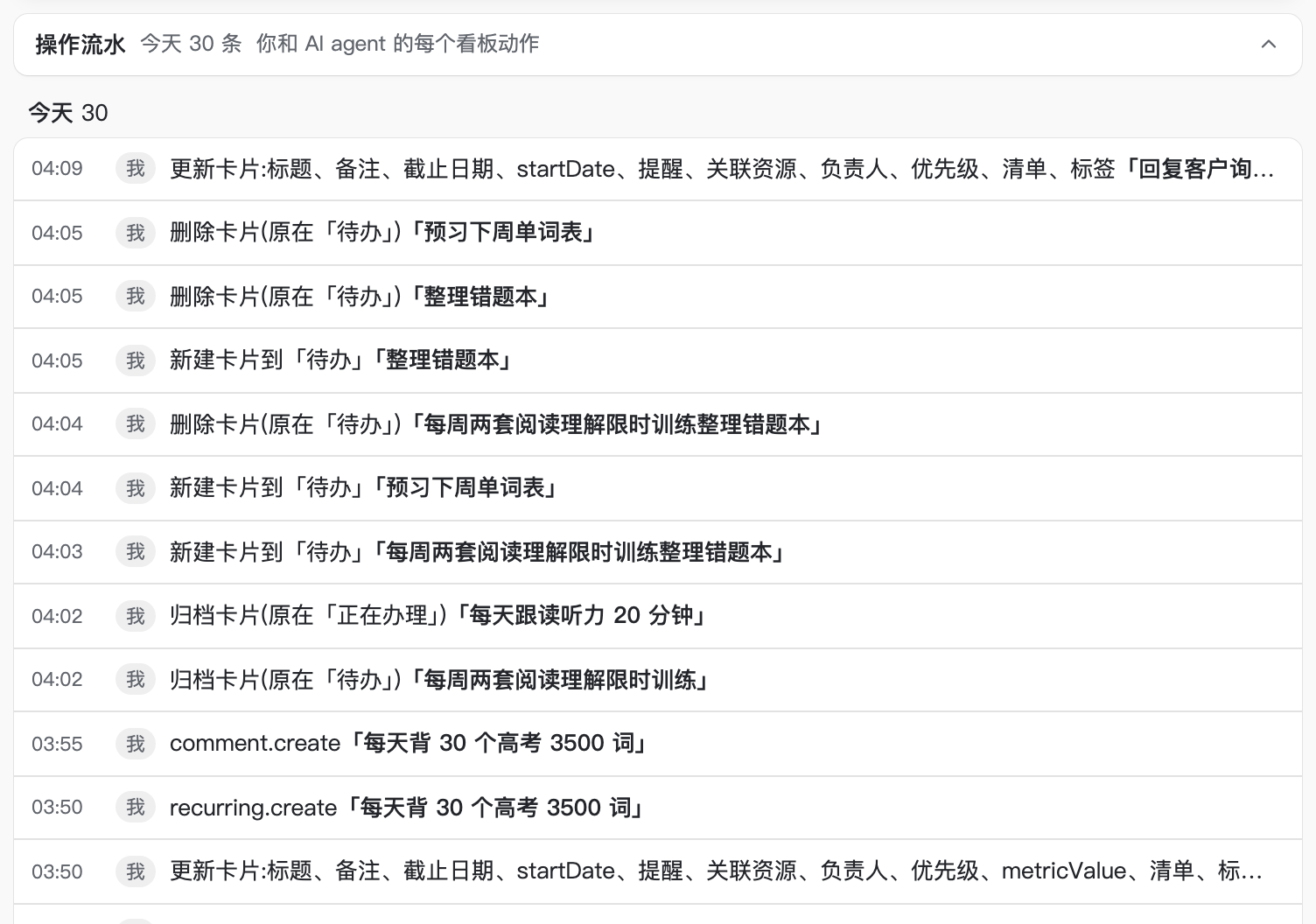
Task: Click 我 badge beside 删除卡片「每周两套阅读理解限时训练整理错题本」
Action: click(x=136, y=423)
